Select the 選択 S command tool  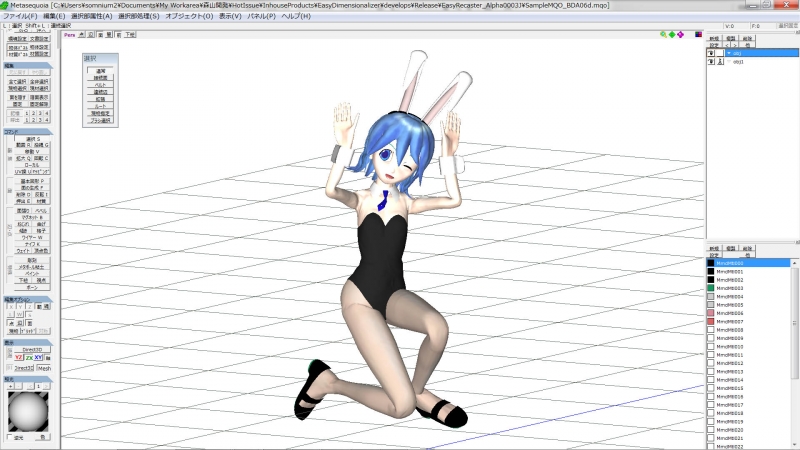(33, 139)
